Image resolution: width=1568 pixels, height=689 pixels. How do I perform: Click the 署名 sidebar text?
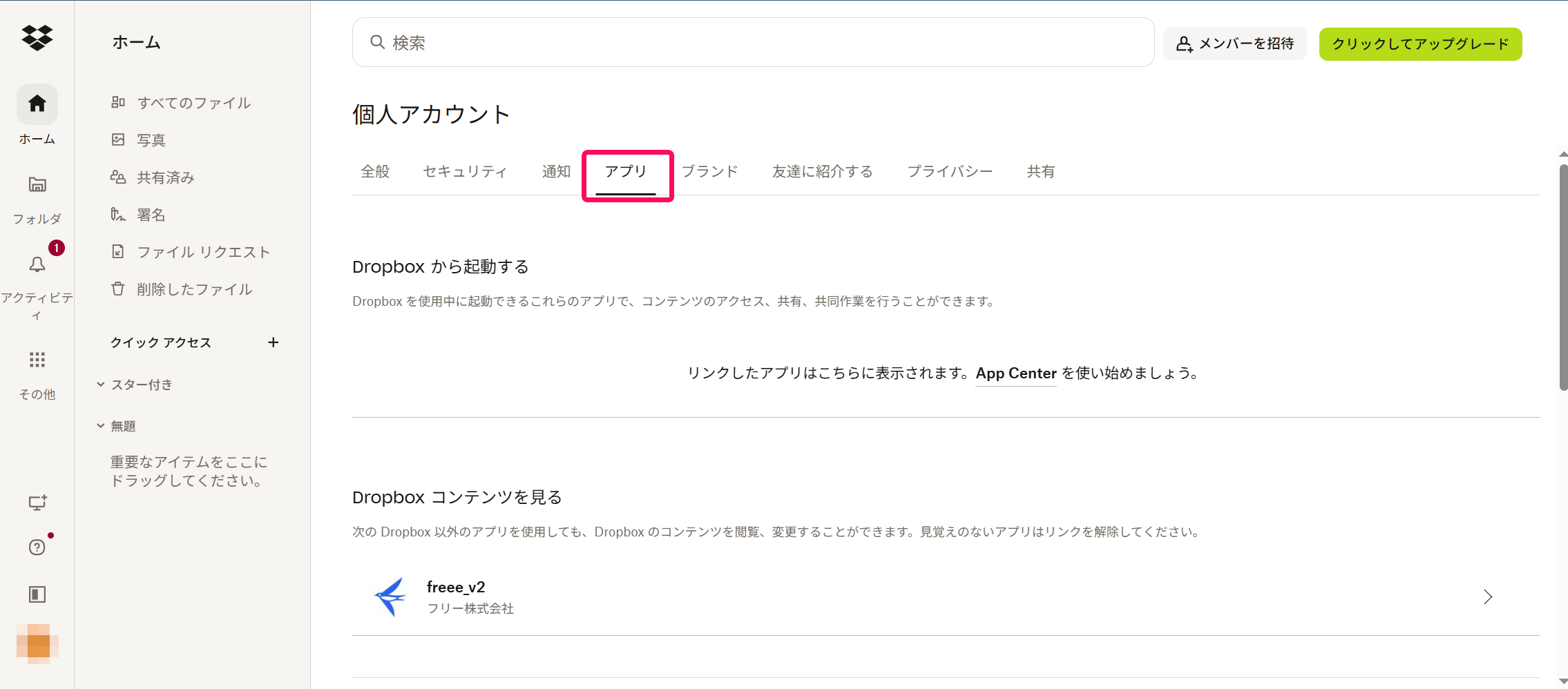151,215
